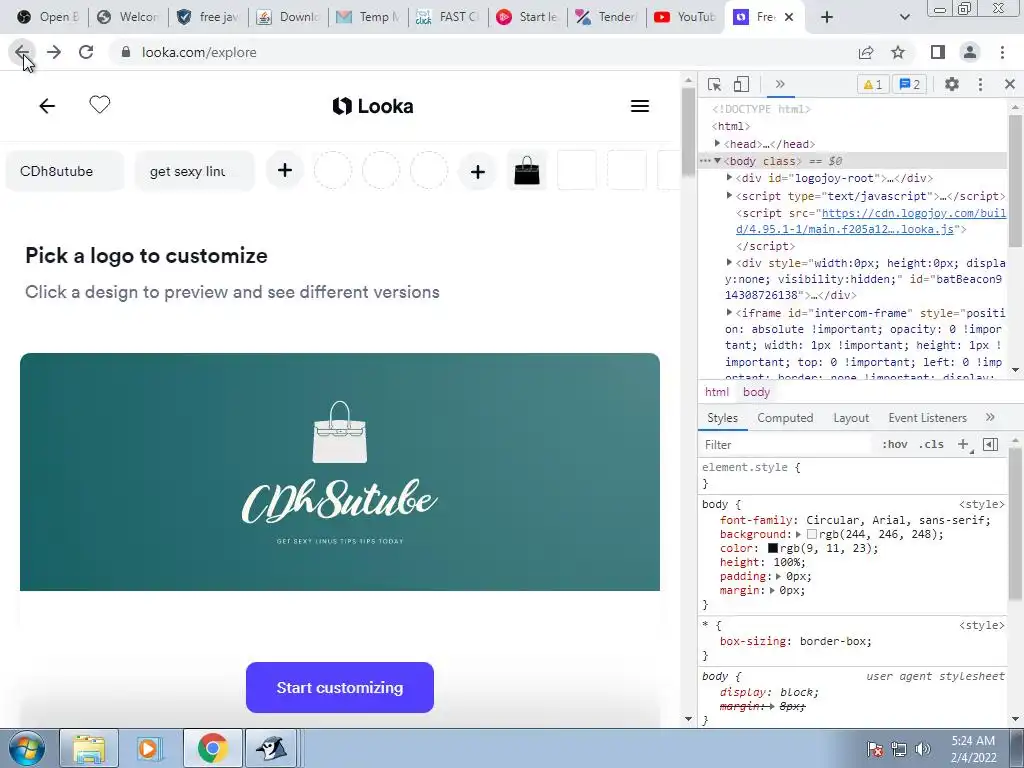
Task: Open the Chrome side panel icon
Action: click(938, 52)
